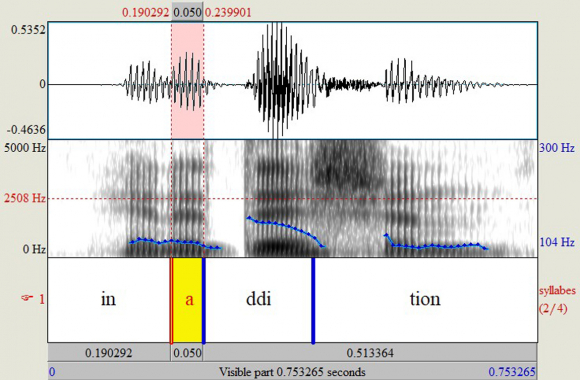Click the loudest waveform burst of 'ddi'
Viewport: 580px width, 380px height.
[x=280, y=80]
